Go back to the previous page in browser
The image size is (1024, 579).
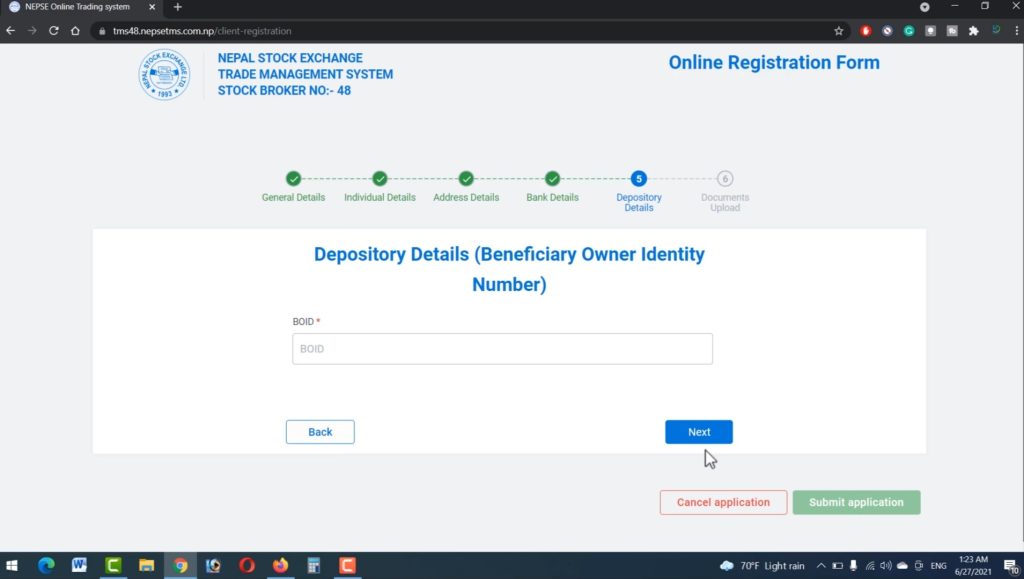click(10, 31)
